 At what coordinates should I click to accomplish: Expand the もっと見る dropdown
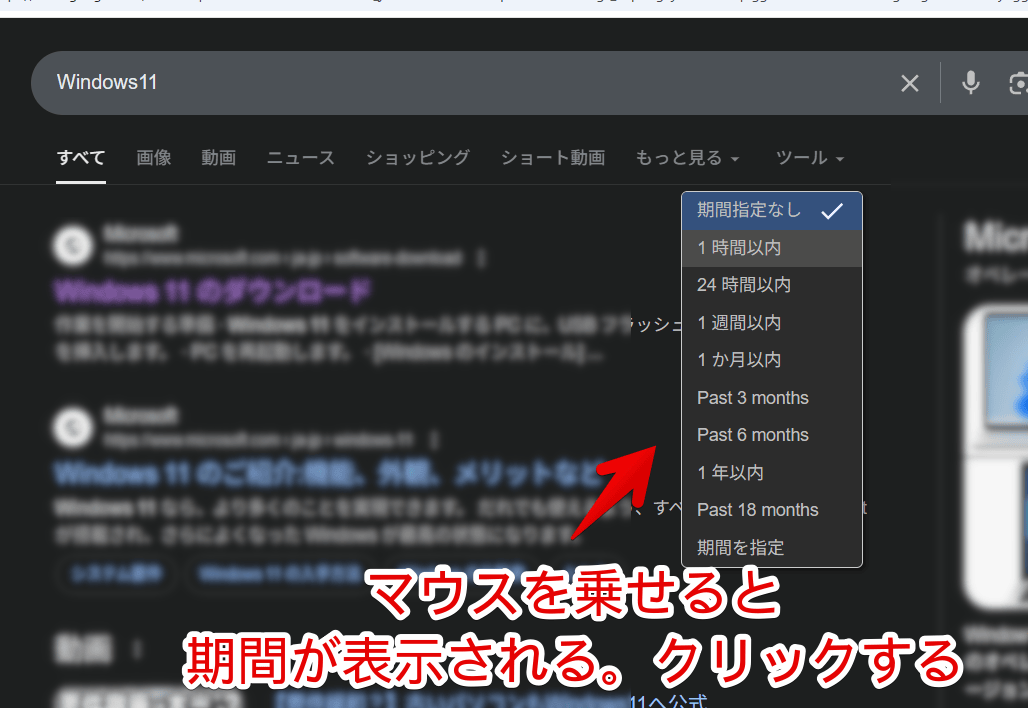click(x=686, y=158)
